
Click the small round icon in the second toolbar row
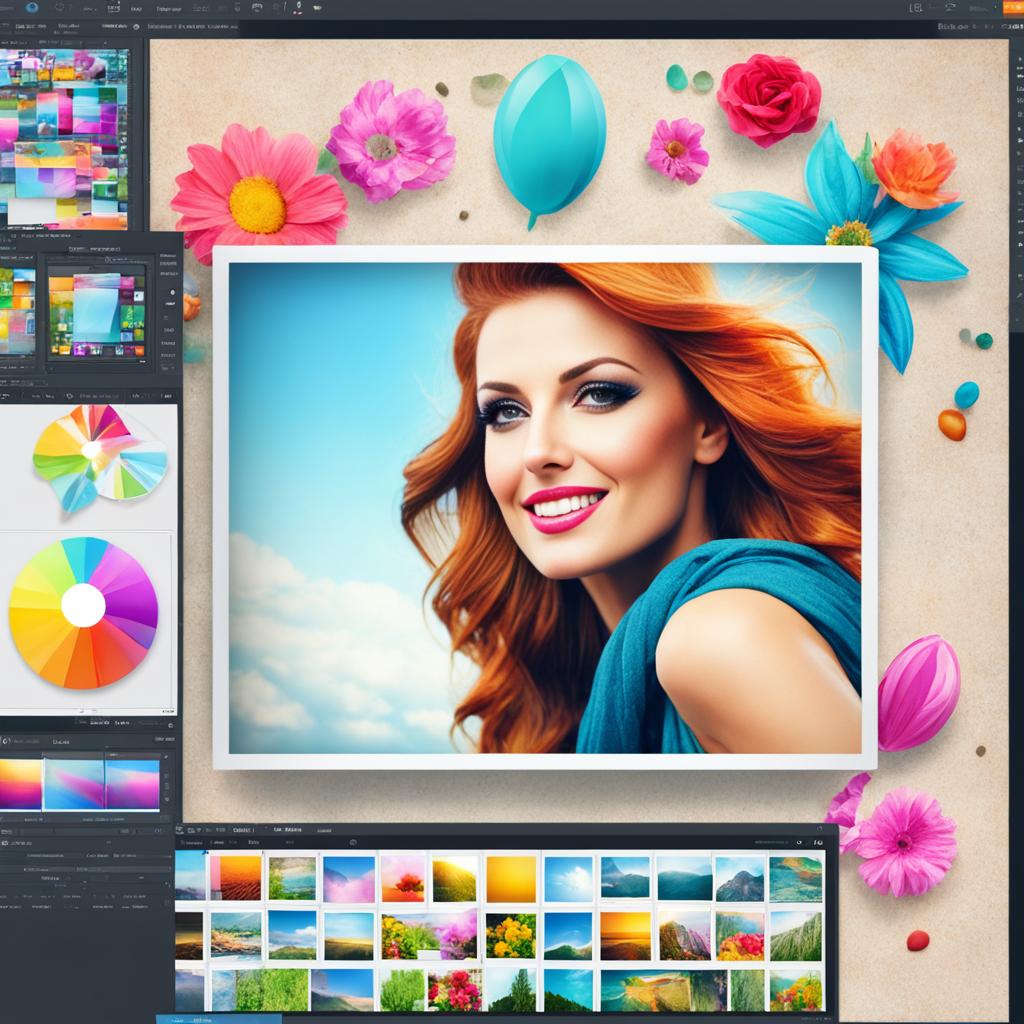point(136,27)
